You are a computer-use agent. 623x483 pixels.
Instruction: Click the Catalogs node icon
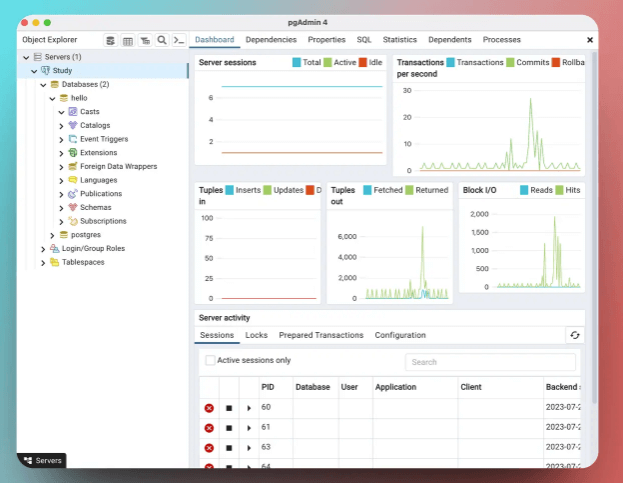point(73,125)
